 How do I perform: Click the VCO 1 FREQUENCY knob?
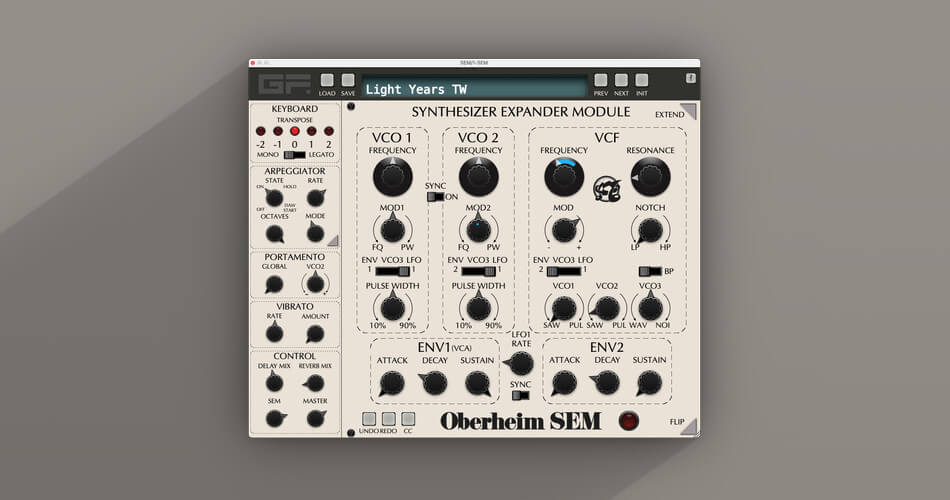[393, 177]
